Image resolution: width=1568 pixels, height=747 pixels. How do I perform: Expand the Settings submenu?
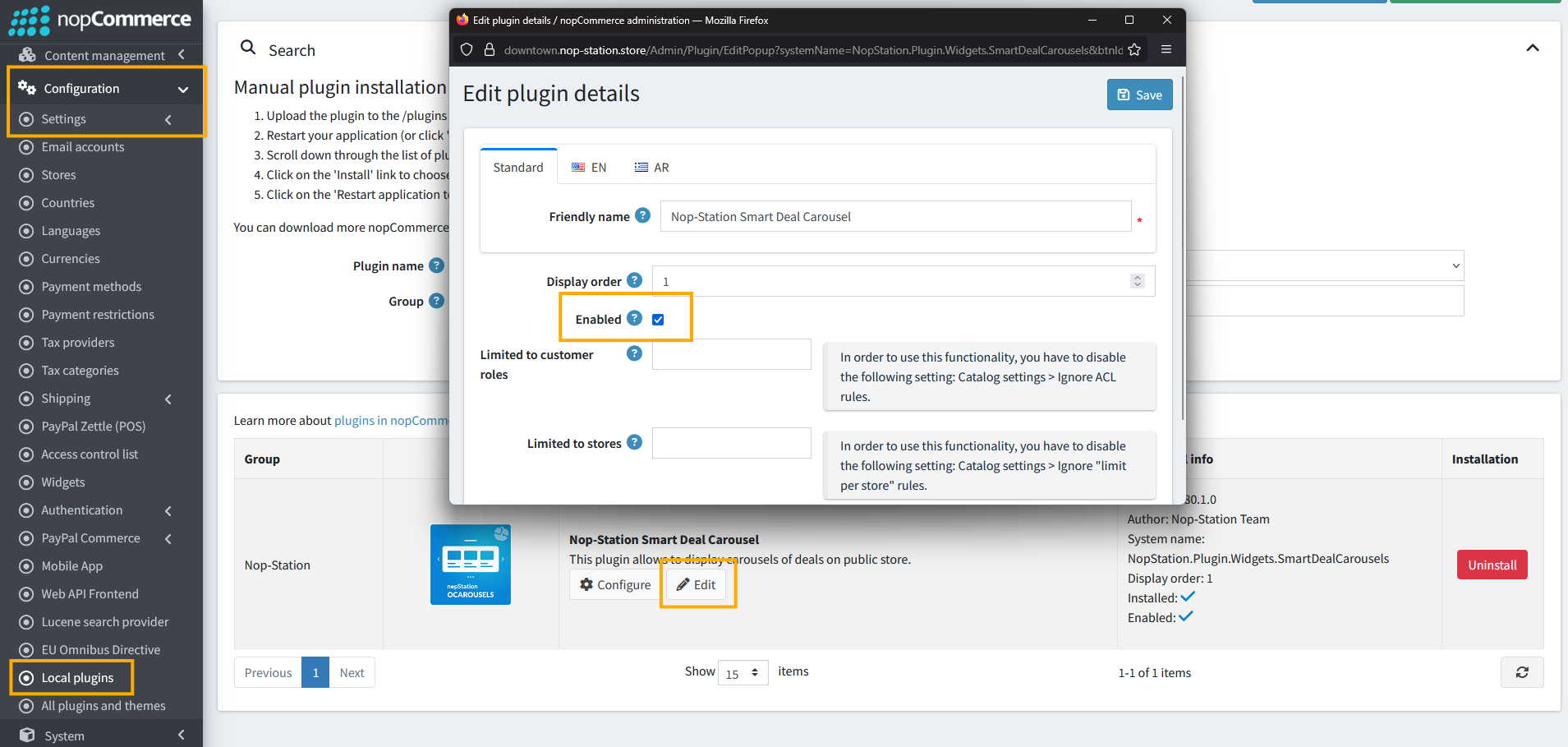[168, 119]
